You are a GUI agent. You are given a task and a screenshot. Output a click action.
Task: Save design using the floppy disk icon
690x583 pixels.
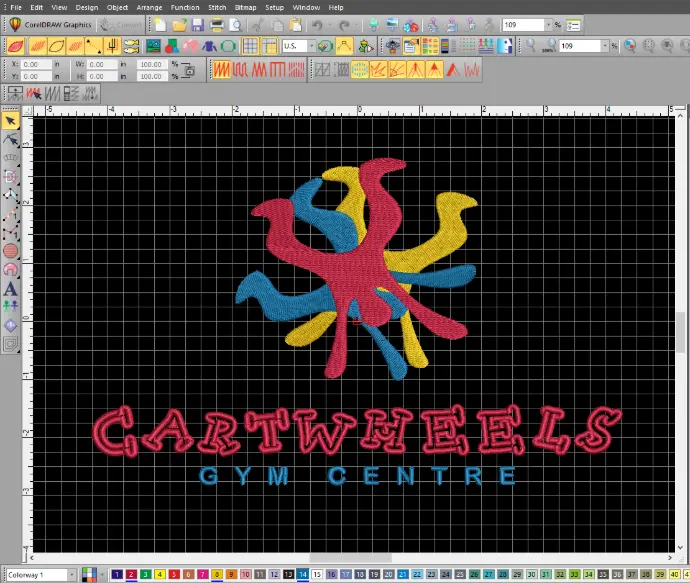pyautogui.click(x=197, y=24)
